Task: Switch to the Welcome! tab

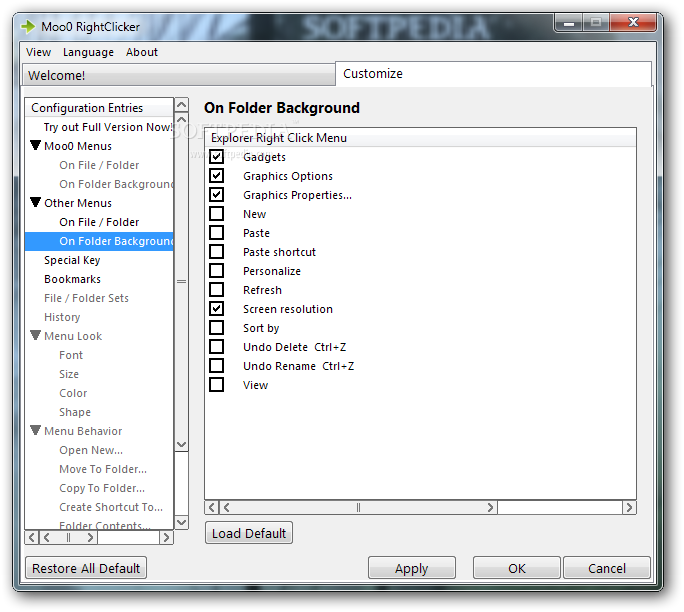Action: point(178,75)
